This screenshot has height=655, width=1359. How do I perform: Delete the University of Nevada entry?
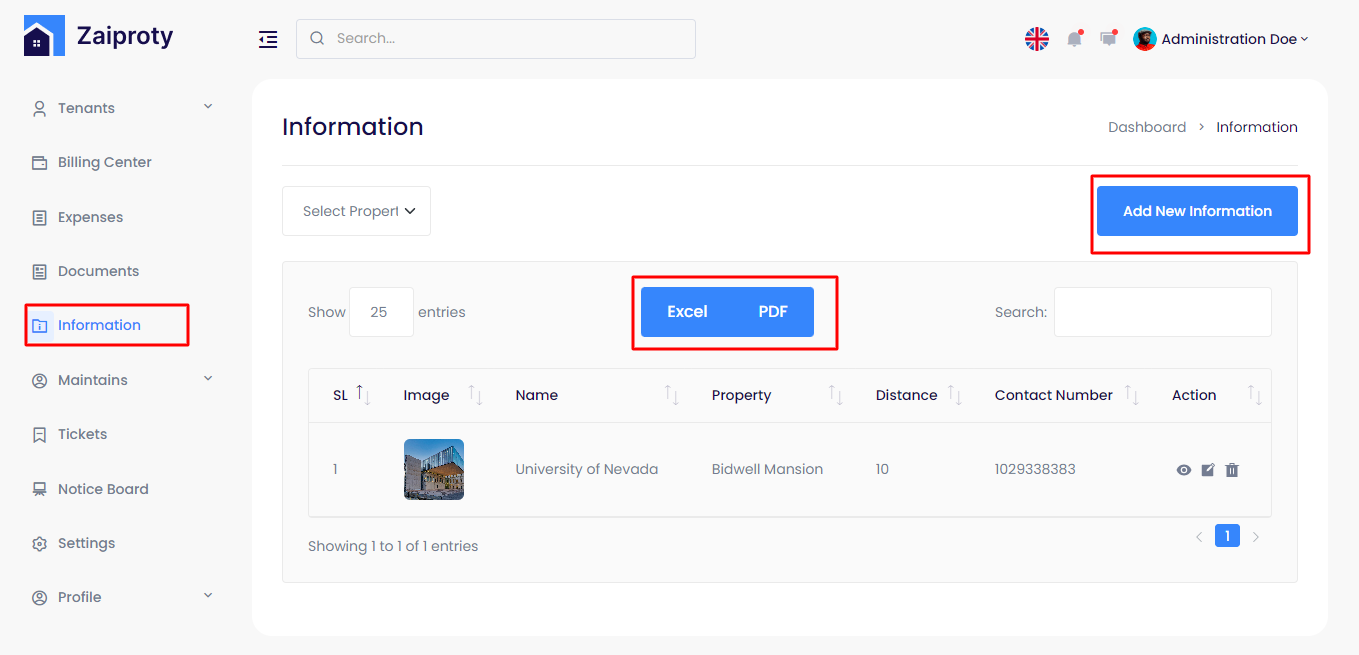[1232, 470]
